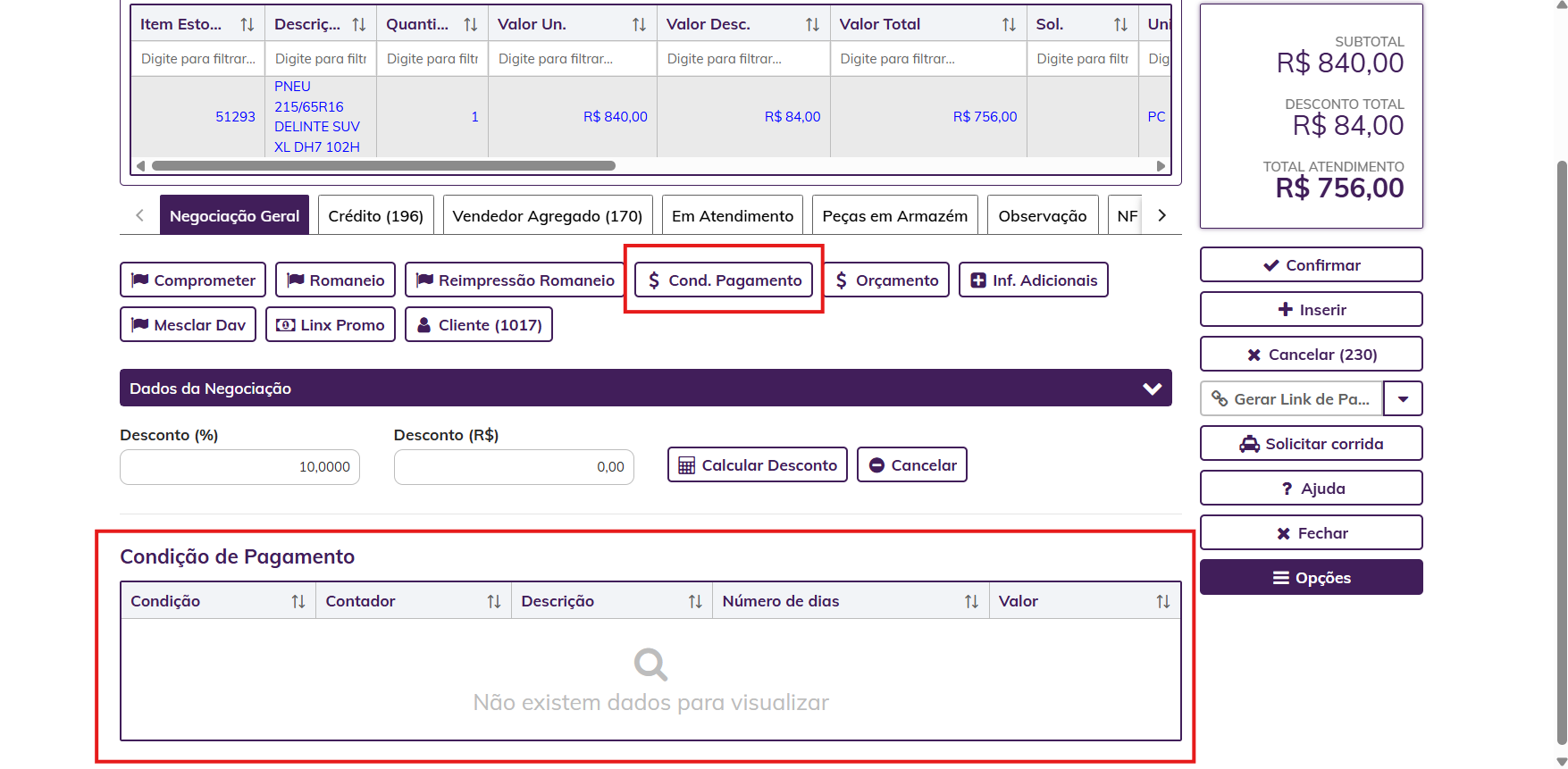Click Gerar Link de Pagamento button

1291,398
